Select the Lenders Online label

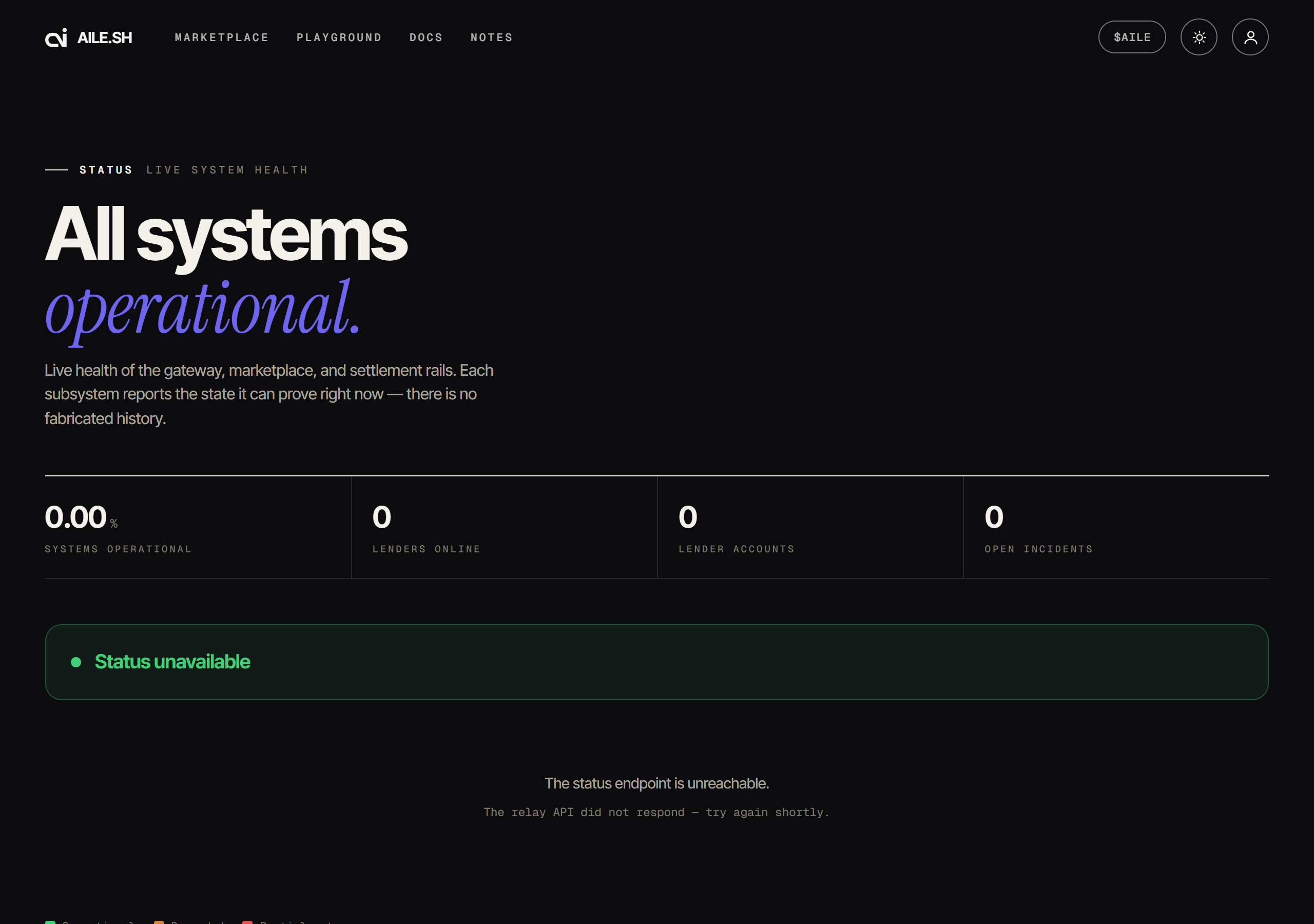coord(427,549)
